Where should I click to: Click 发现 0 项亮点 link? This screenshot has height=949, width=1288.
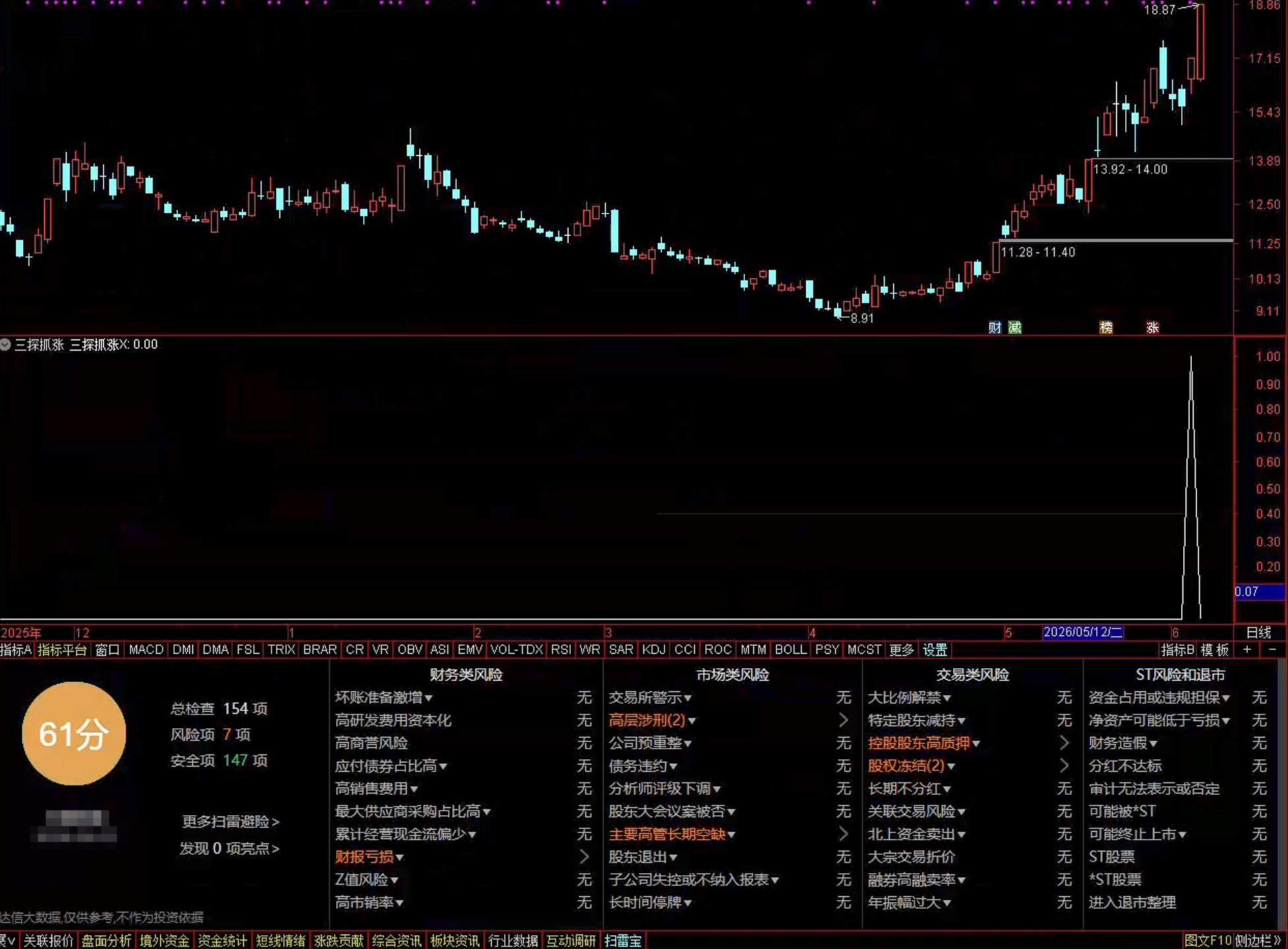click(229, 848)
